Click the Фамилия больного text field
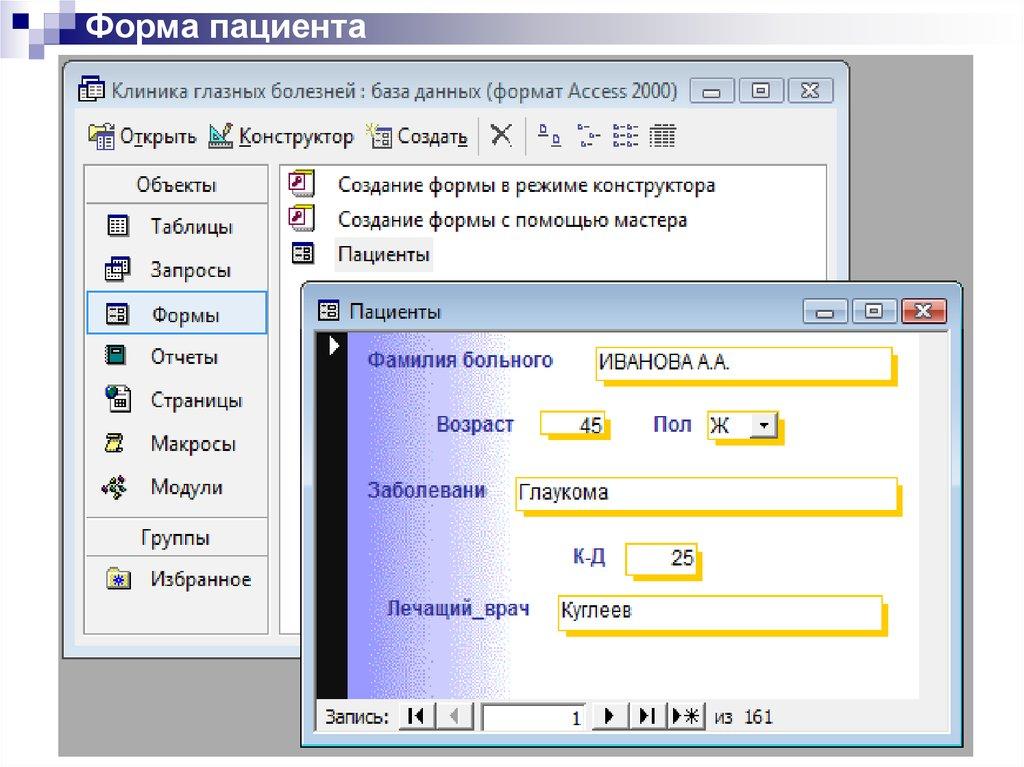1024x767 pixels. tap(741, 364)
